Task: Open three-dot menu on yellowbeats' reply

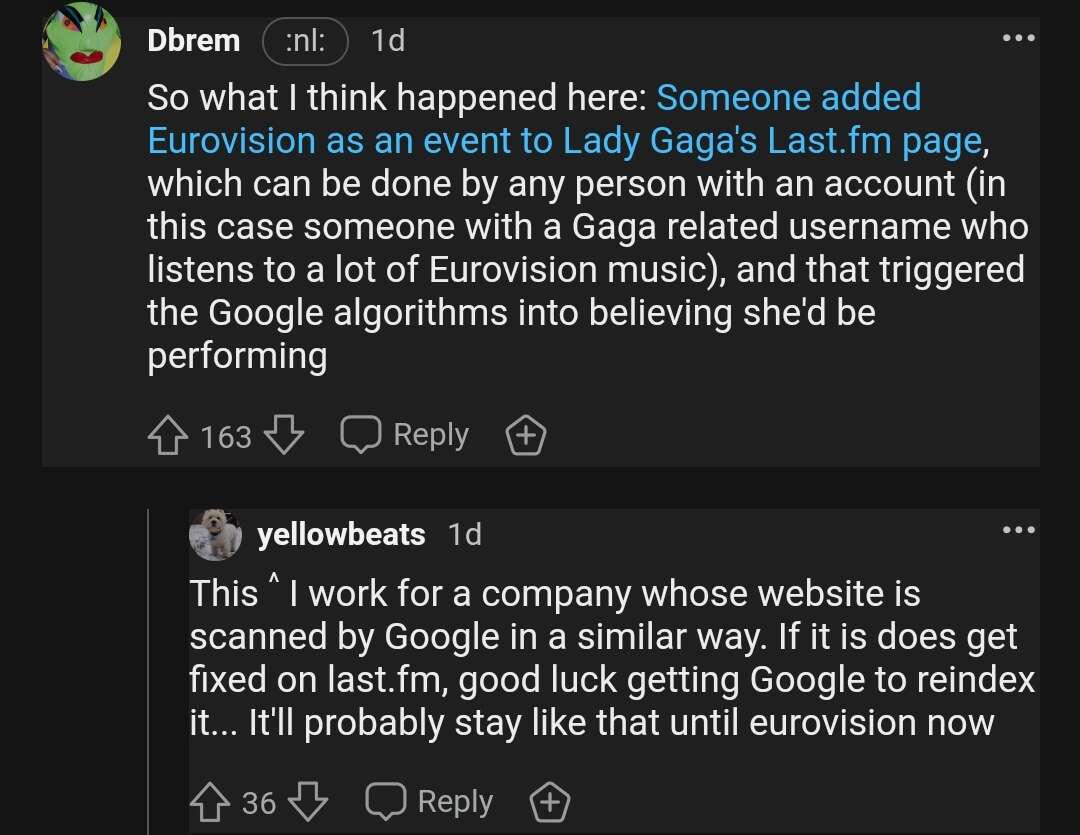Action: [1019, 530]
